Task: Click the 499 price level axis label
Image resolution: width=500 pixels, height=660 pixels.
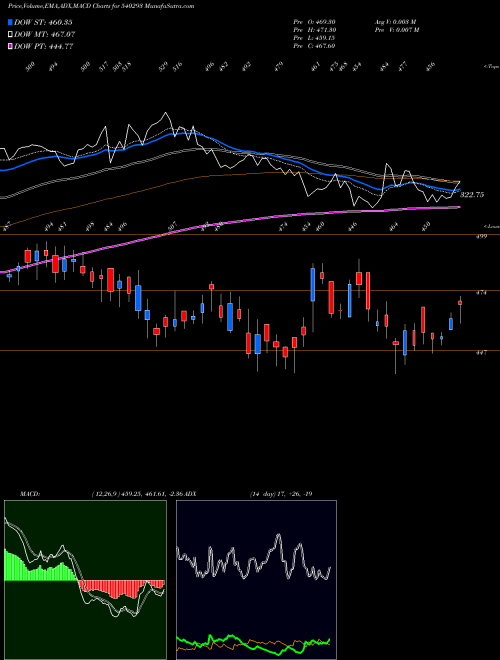Action: click(481, 237)
